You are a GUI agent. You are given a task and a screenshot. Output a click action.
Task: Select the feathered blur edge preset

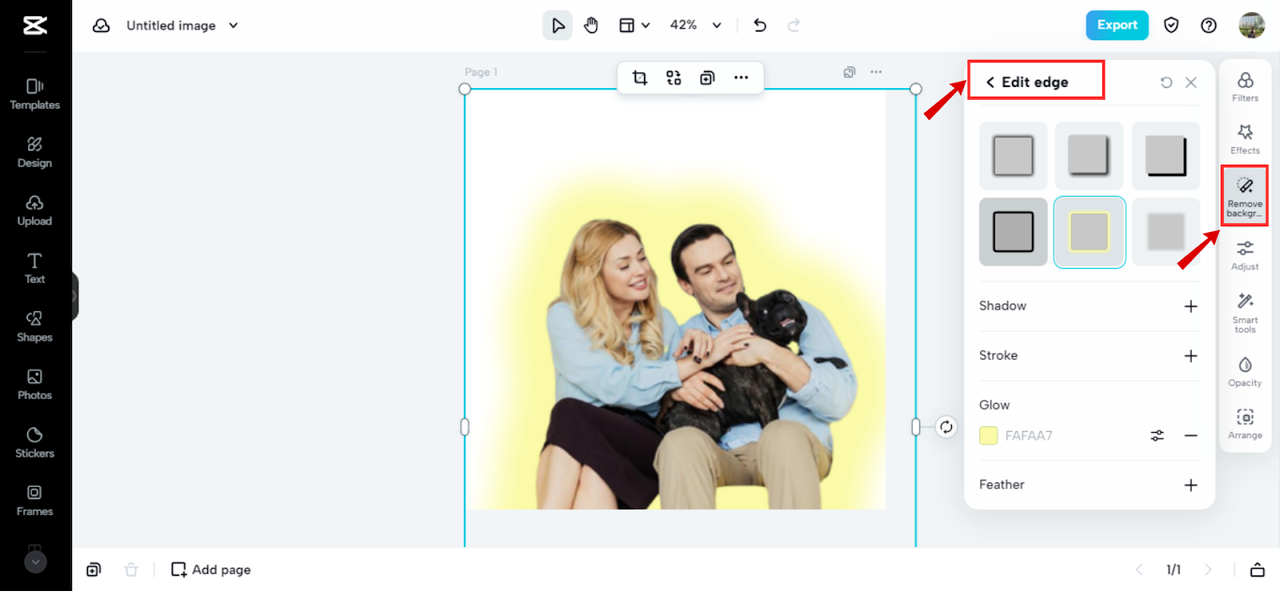point(1166,232)
